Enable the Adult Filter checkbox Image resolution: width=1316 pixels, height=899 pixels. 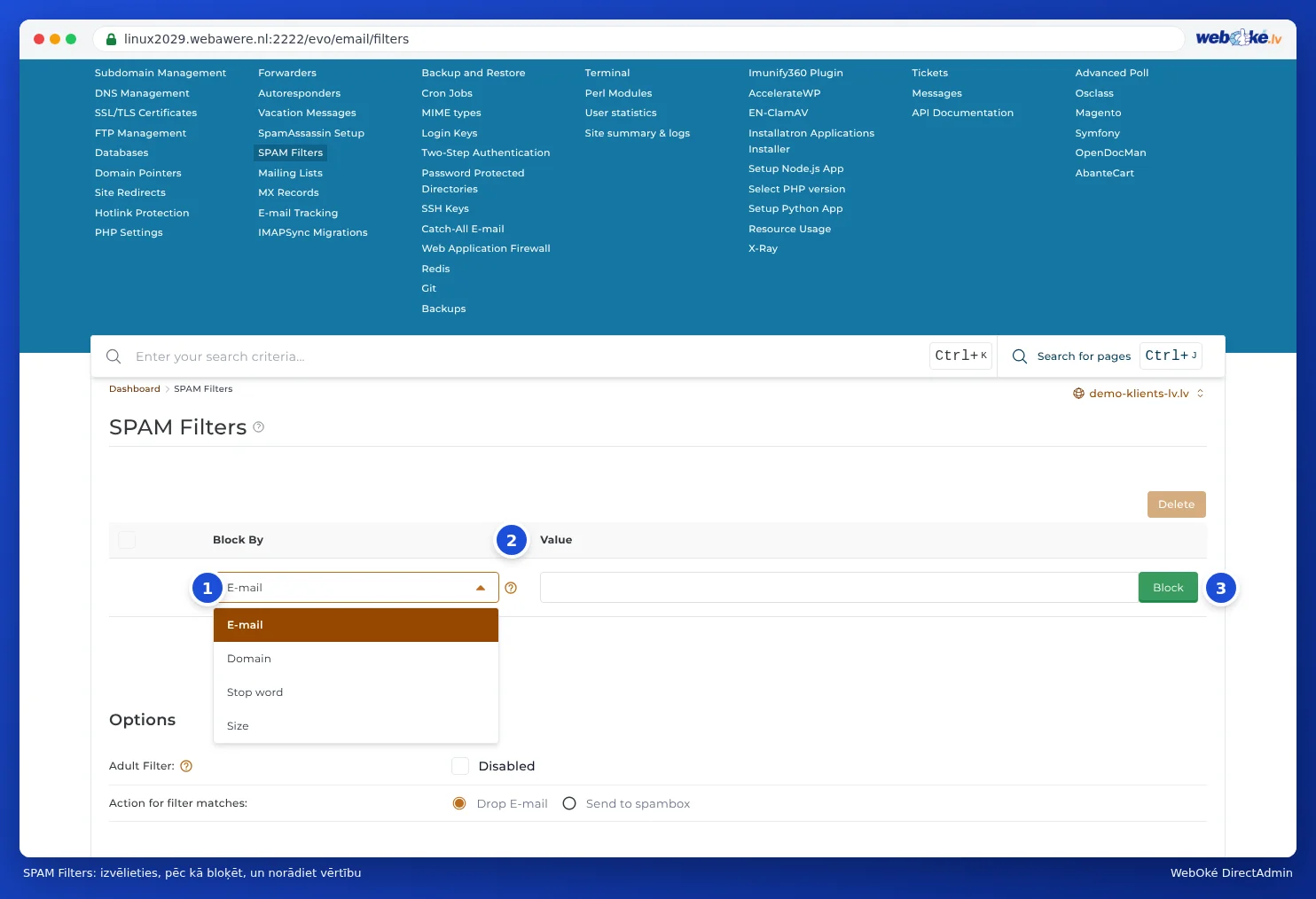460,766
